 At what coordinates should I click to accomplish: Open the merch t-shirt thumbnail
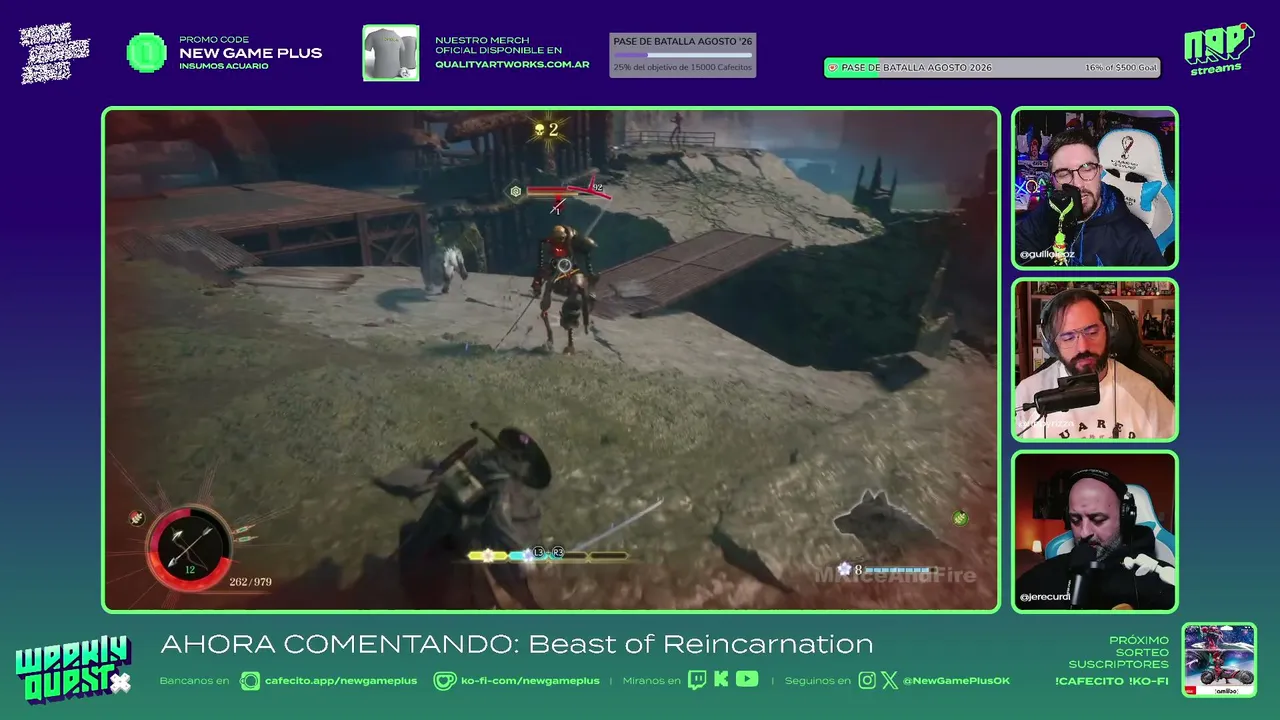pyautogui.click(x=391, y=53)
